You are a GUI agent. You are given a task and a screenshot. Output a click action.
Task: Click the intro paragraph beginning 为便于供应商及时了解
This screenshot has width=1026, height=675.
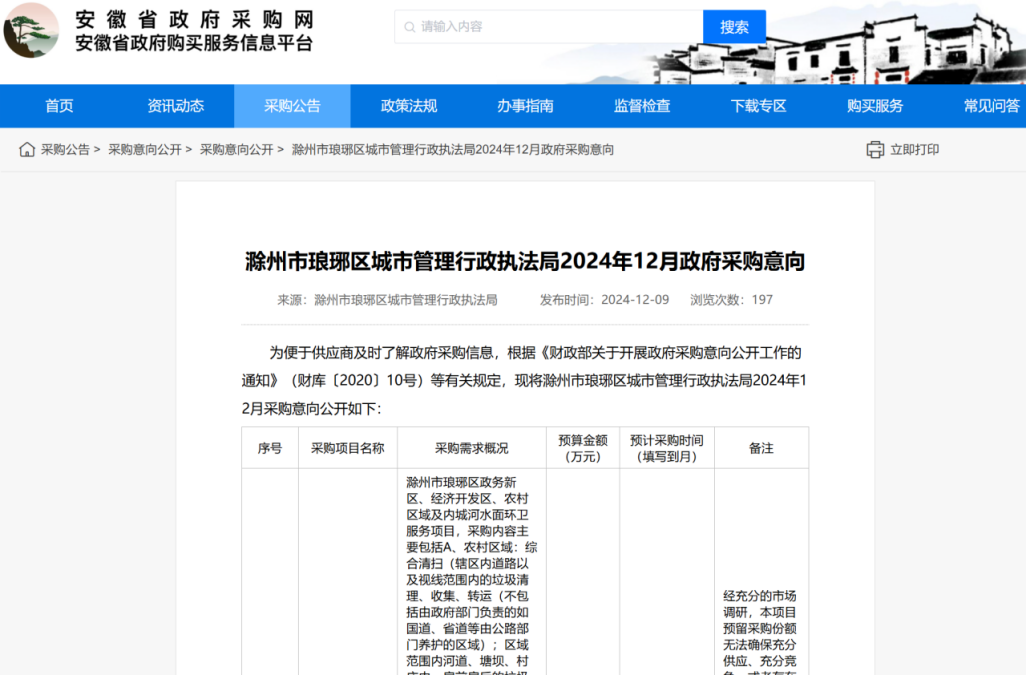tap(525, 381)
